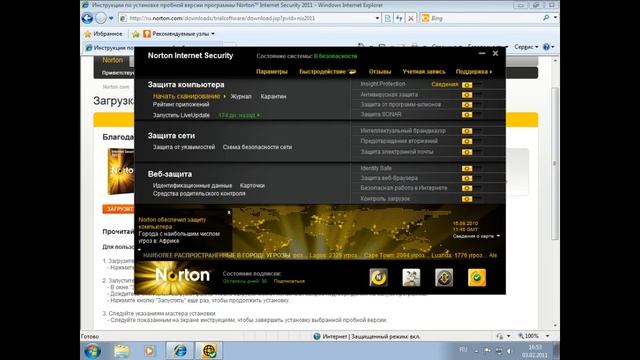The height and width of the screenshot is (360, 640).
Task: Click the red Stop loading icon
Action: (411, 18)
